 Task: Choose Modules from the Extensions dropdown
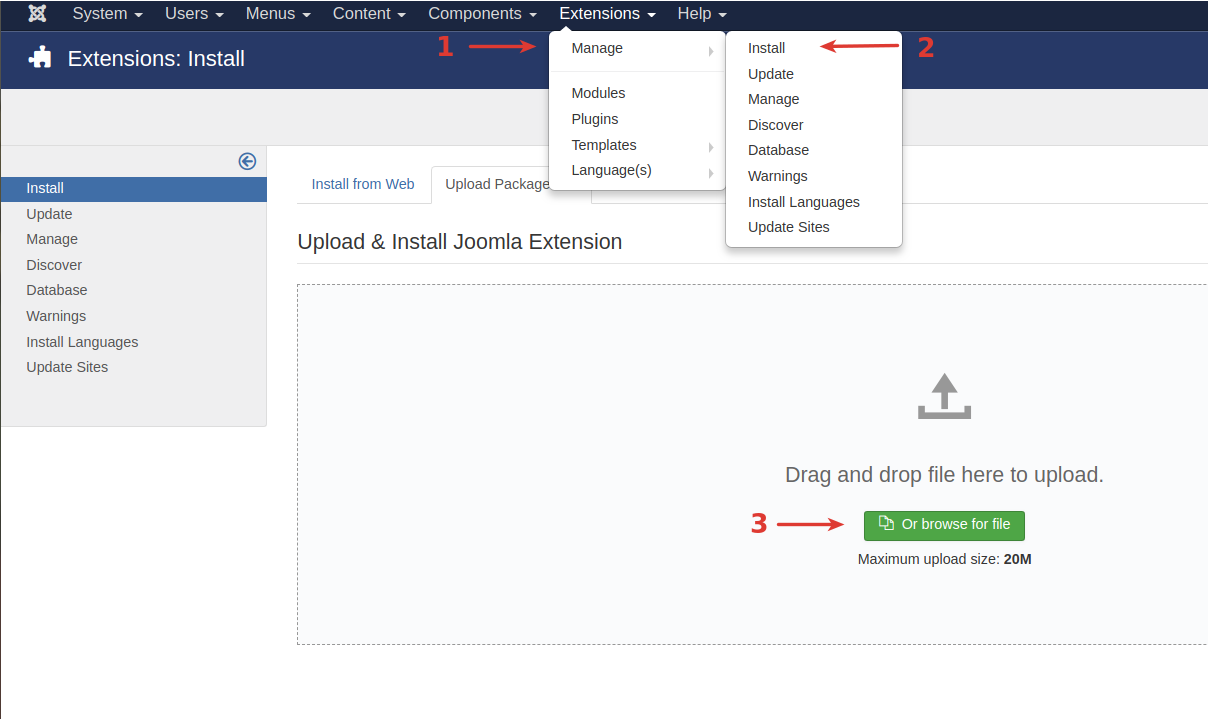point(637,93)
